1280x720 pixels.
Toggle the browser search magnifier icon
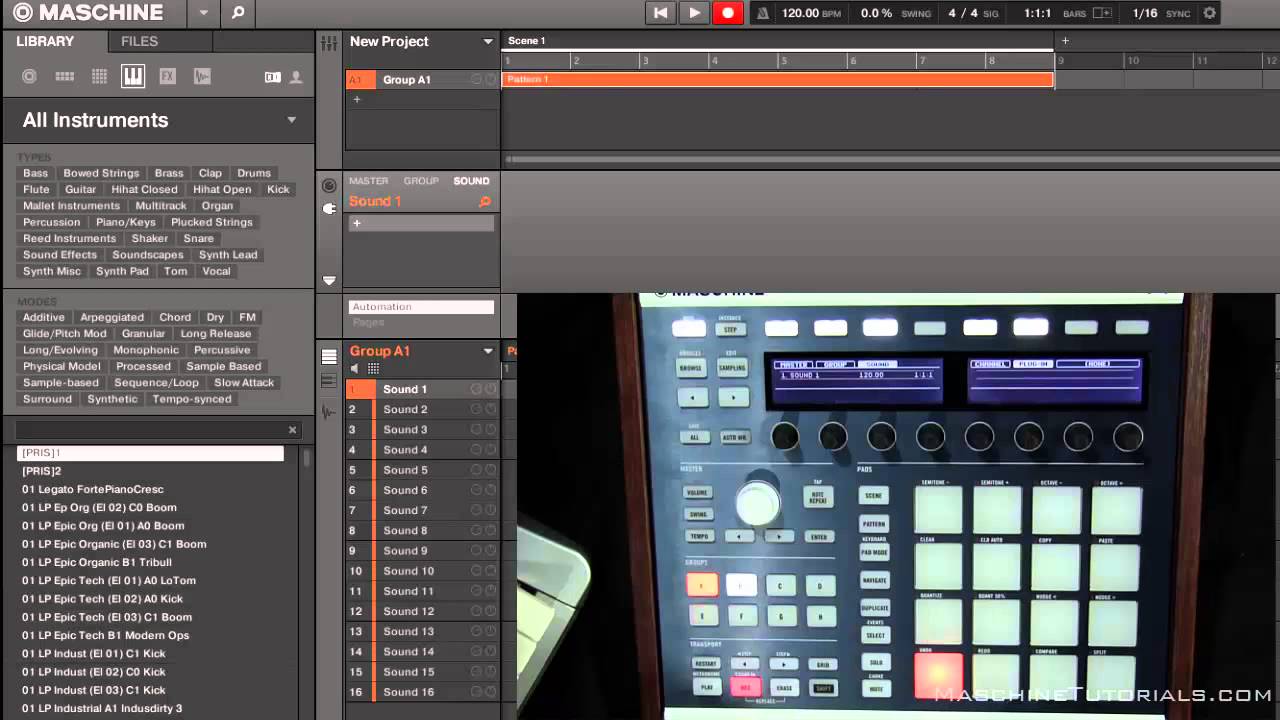point(238,13)
